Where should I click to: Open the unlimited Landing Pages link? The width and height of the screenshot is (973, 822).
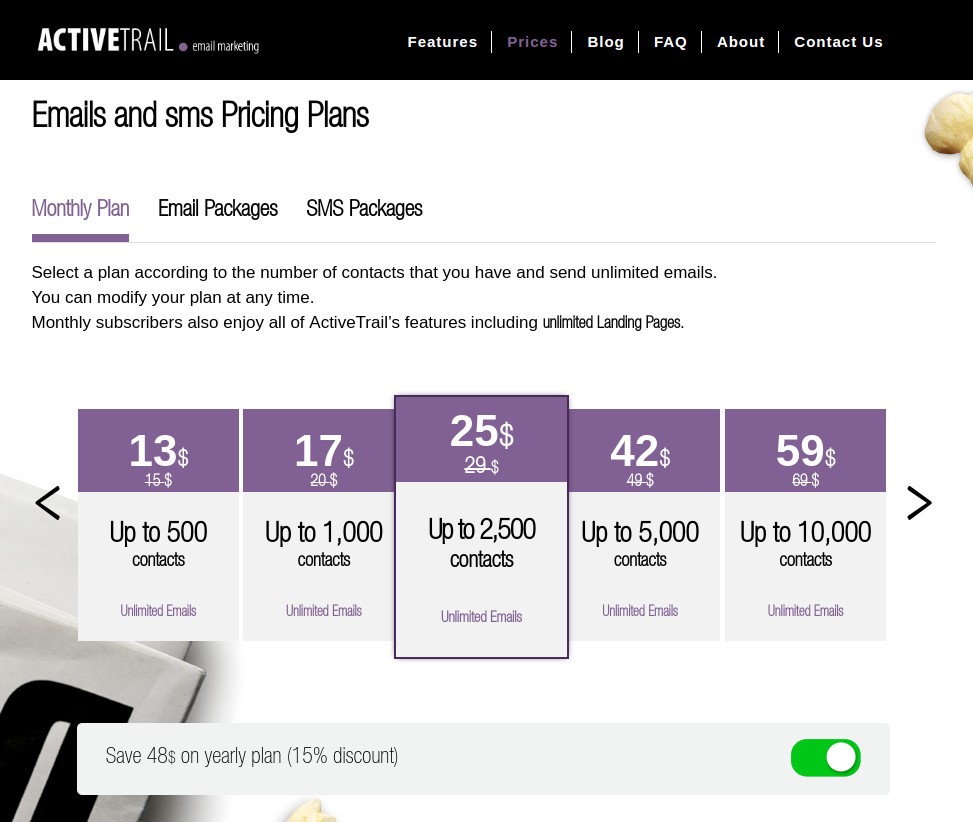[611, 322]
